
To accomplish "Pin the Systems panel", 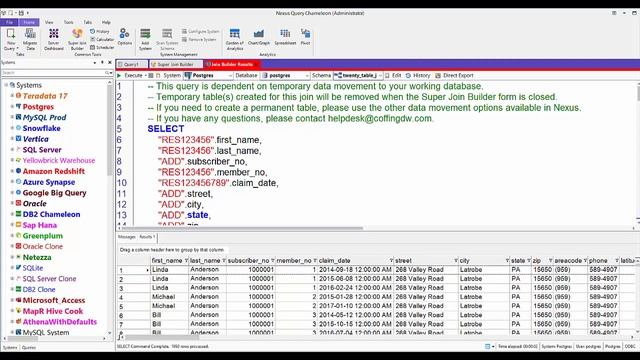I will pos(102,62).
